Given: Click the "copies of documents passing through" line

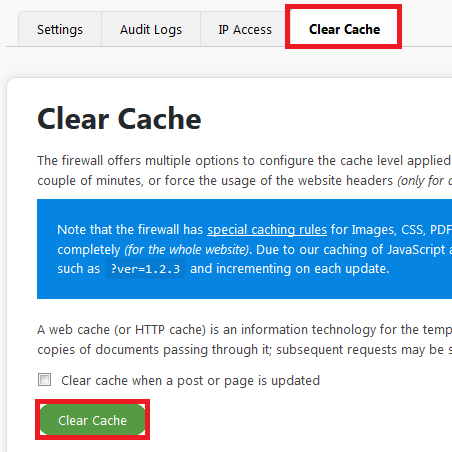Looking at the screenshot, I should tap(244, 350).
